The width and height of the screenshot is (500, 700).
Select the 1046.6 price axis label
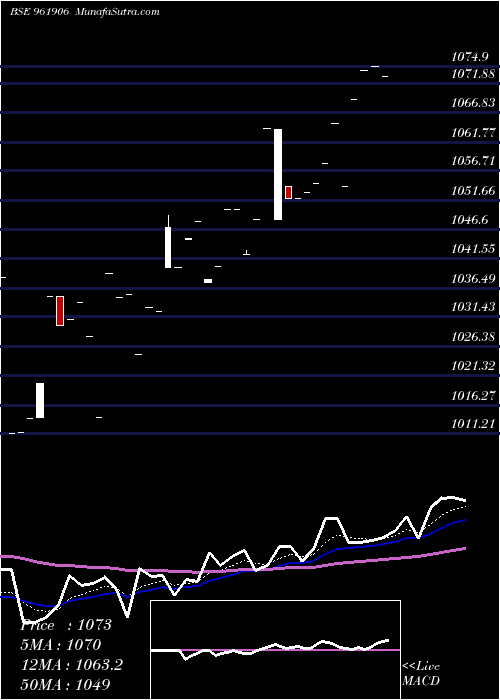[469, 220]
